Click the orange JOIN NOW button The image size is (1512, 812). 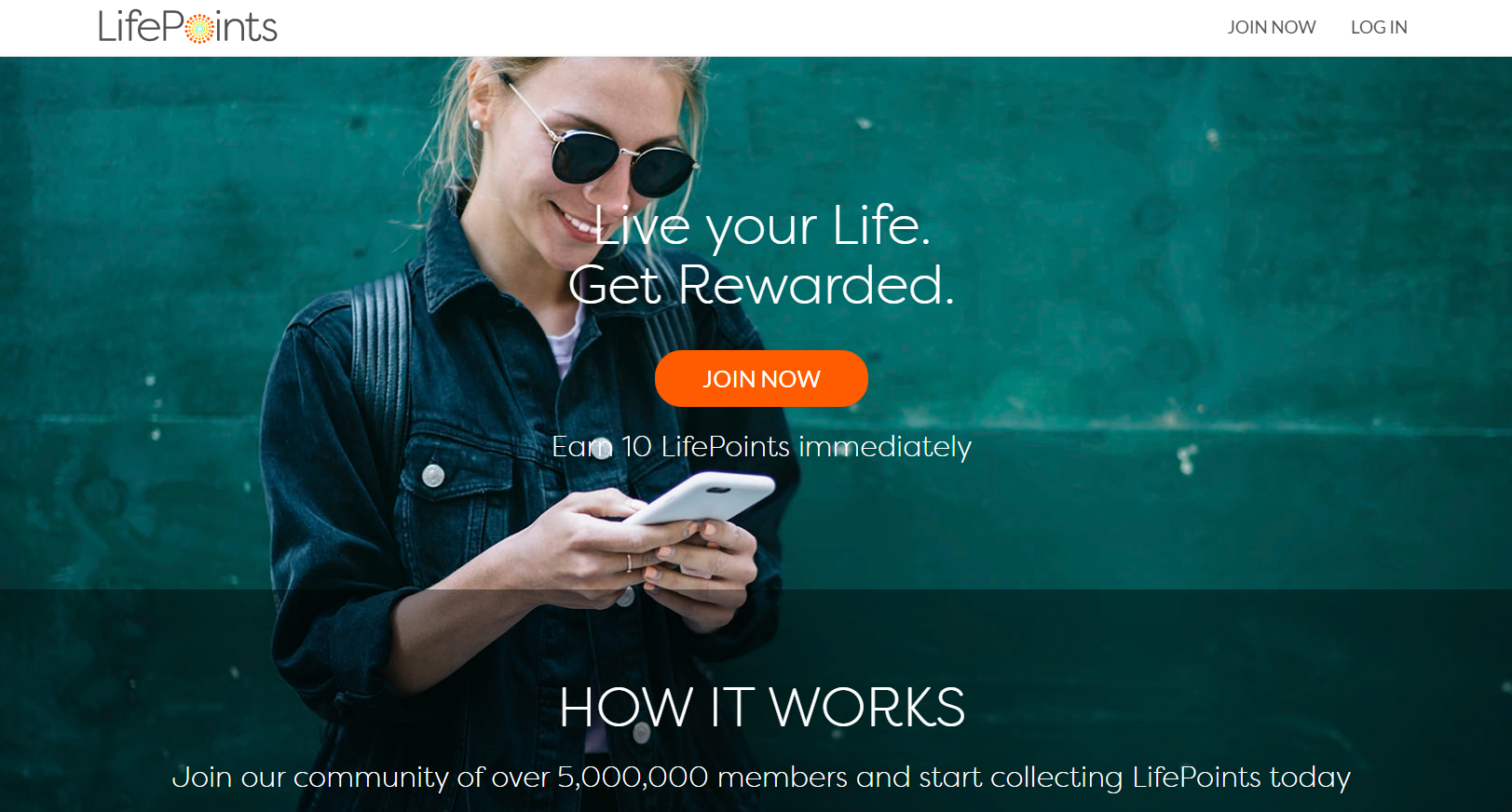point(761,378)
